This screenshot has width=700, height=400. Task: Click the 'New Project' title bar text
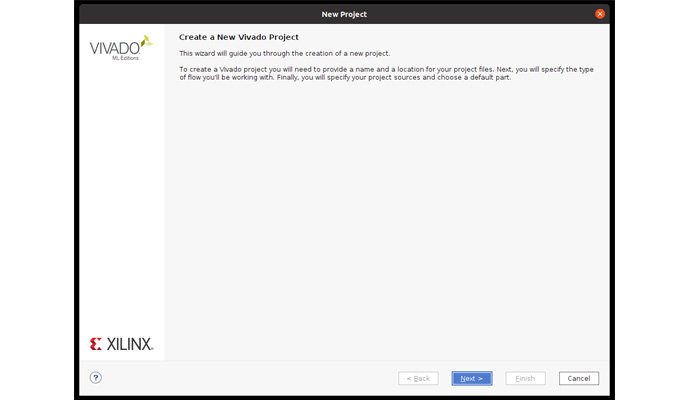pos(344,14)
